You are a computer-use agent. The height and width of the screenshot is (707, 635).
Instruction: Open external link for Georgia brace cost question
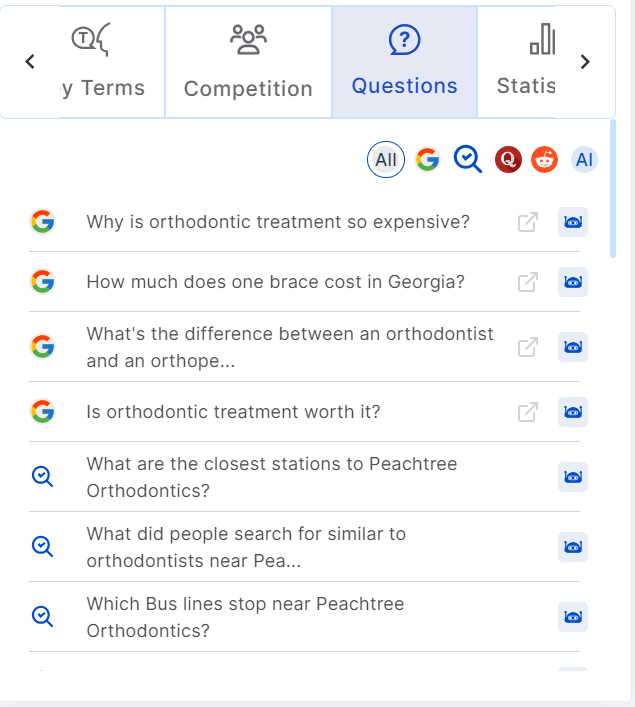[528, 282]
